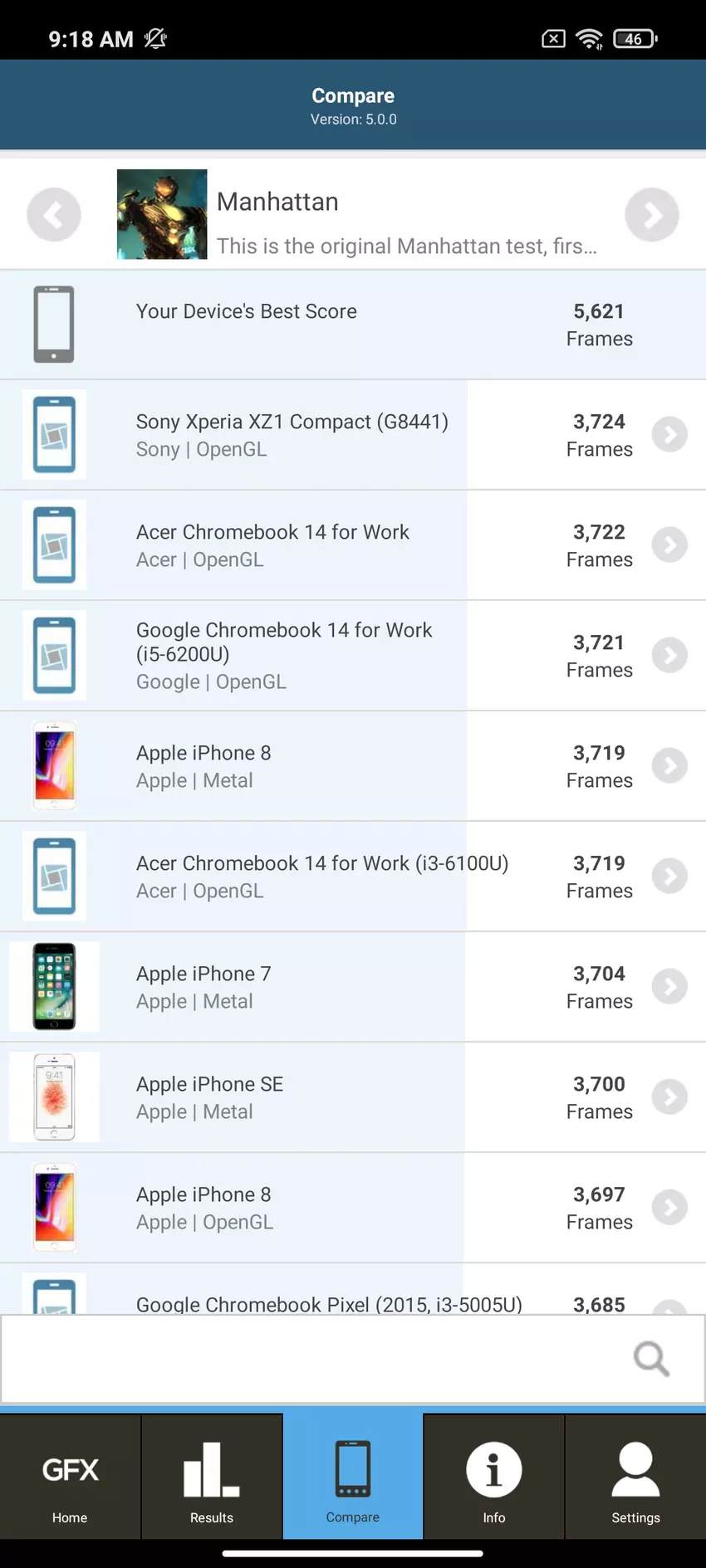This screenshot has height=1568, width=706.
Task: Focus the device search input field
Action: (x=316, y=1359)
